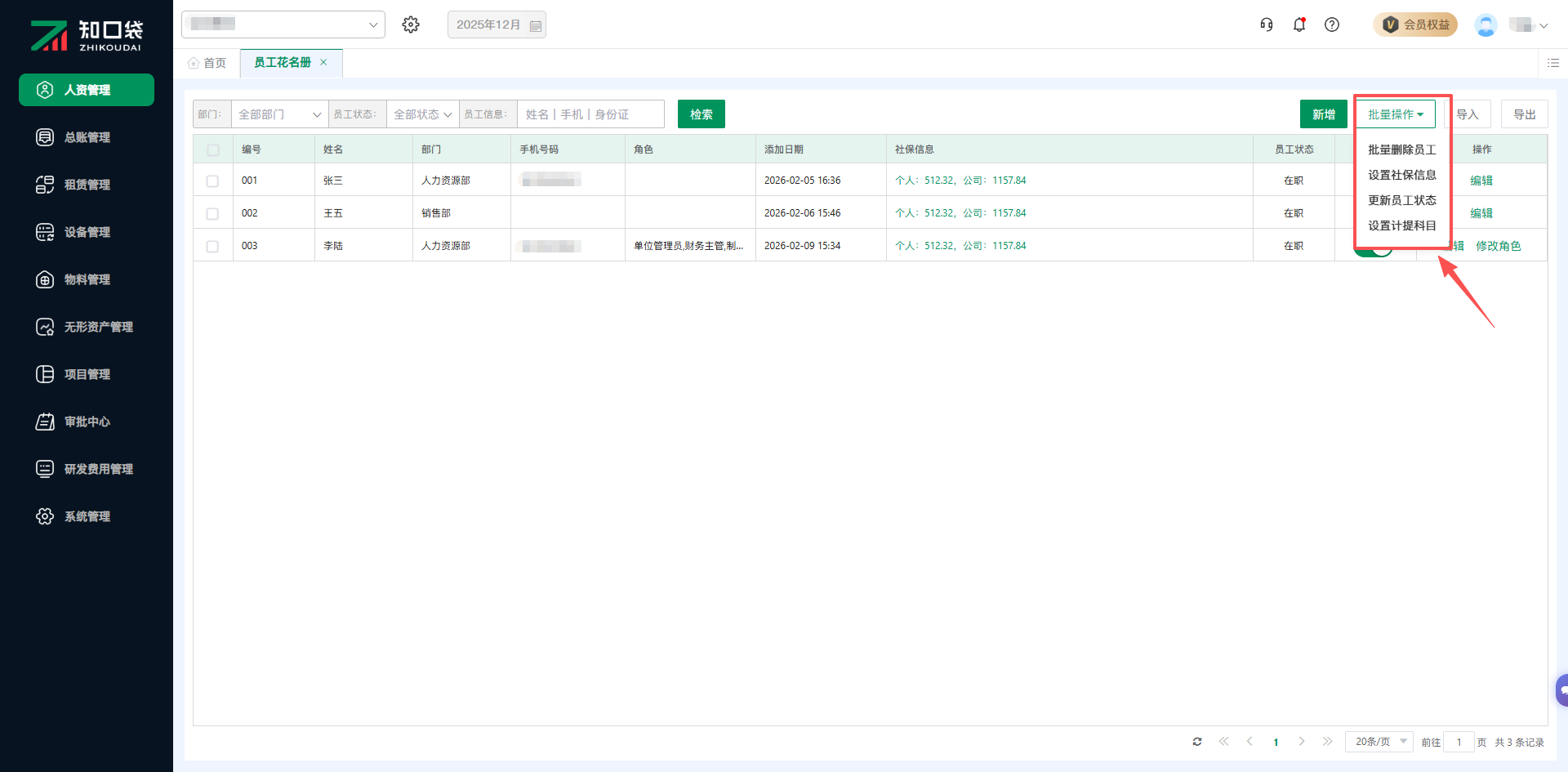Open 设备管理 in the sidebar
1568x772 pixels.
tap(87, 232)
